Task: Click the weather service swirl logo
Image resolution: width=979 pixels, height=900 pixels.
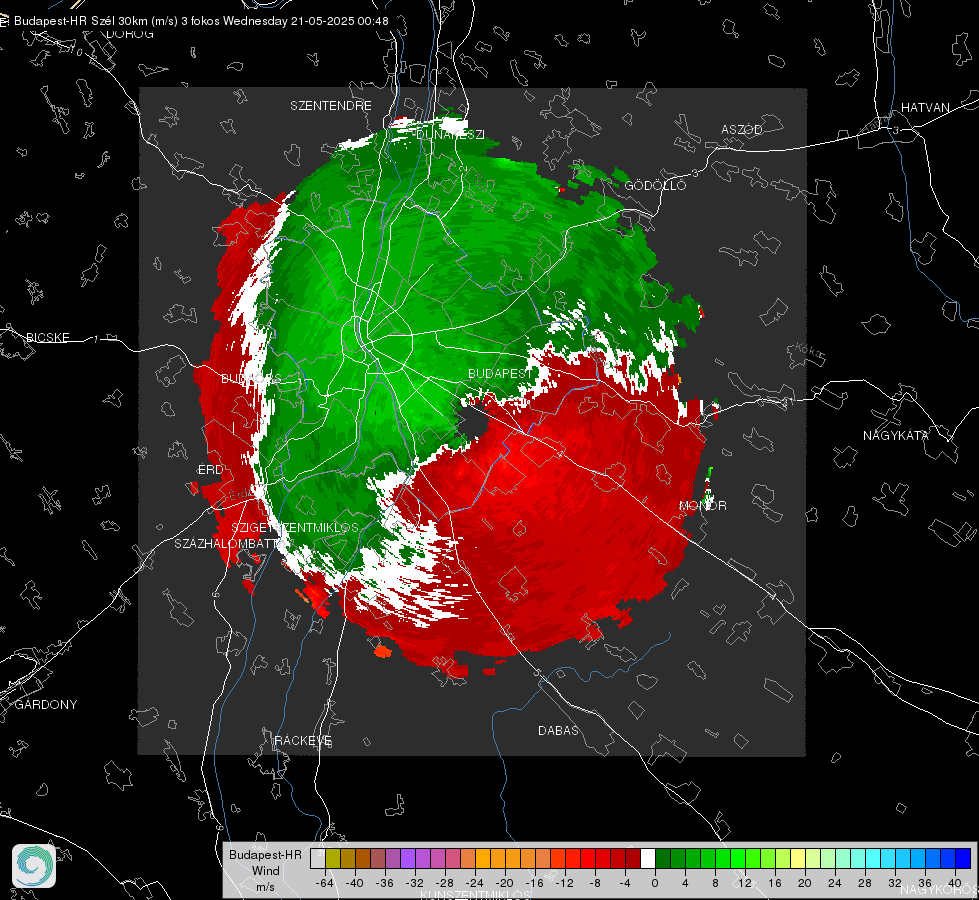Action: [x=34, y=866]
